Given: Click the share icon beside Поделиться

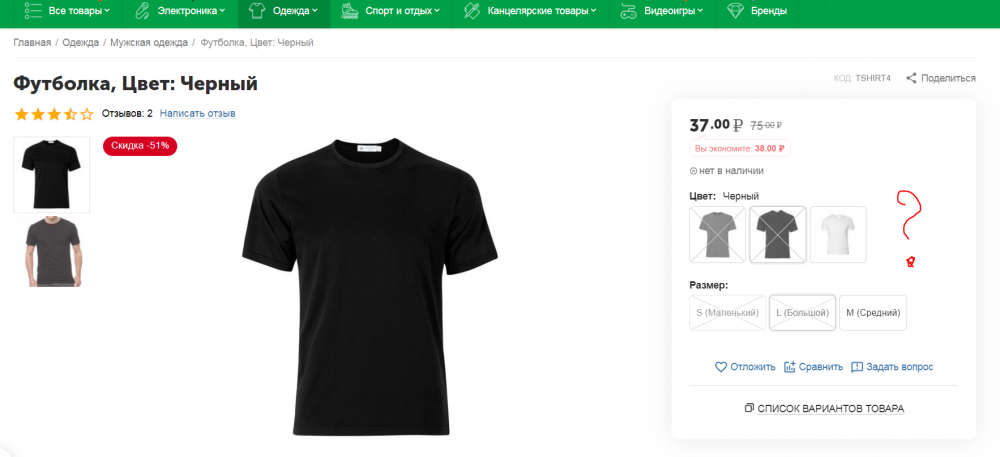Looking at the screenshot, I should [911, 78].
